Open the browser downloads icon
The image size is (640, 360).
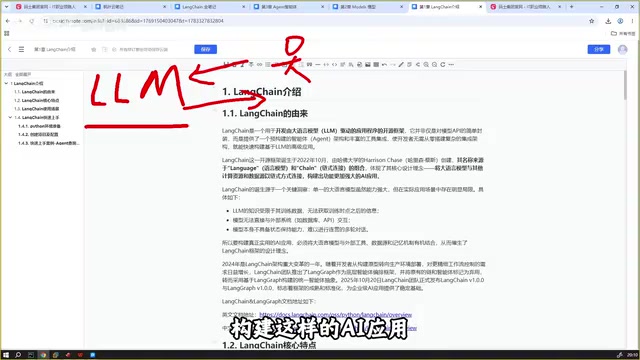[x=608, y=21]
